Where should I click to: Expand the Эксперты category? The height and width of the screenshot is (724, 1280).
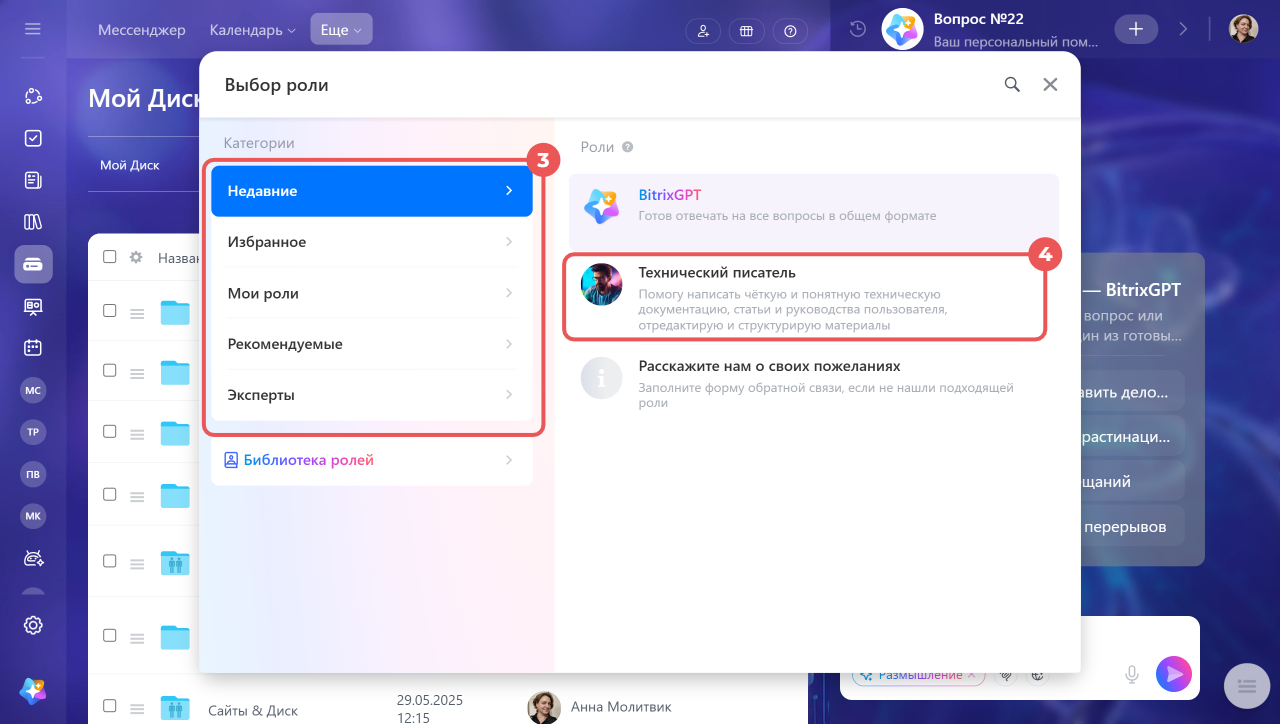(x=372, y=395)
